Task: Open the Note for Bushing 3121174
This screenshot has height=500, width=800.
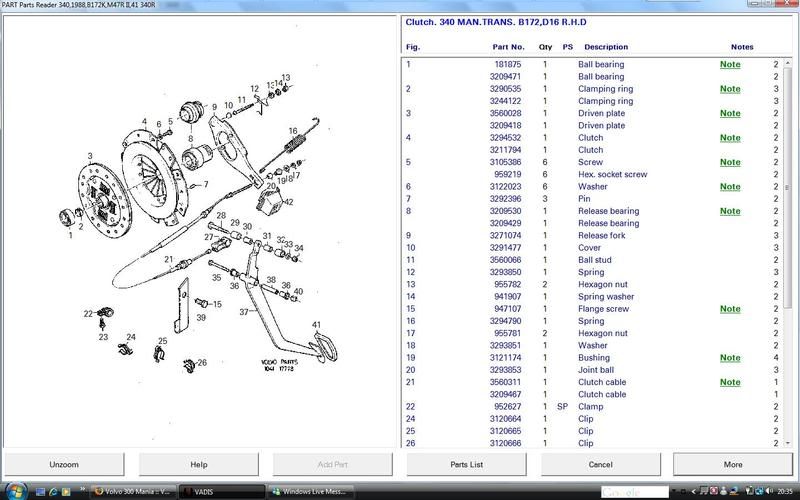Action: point(730,358)
